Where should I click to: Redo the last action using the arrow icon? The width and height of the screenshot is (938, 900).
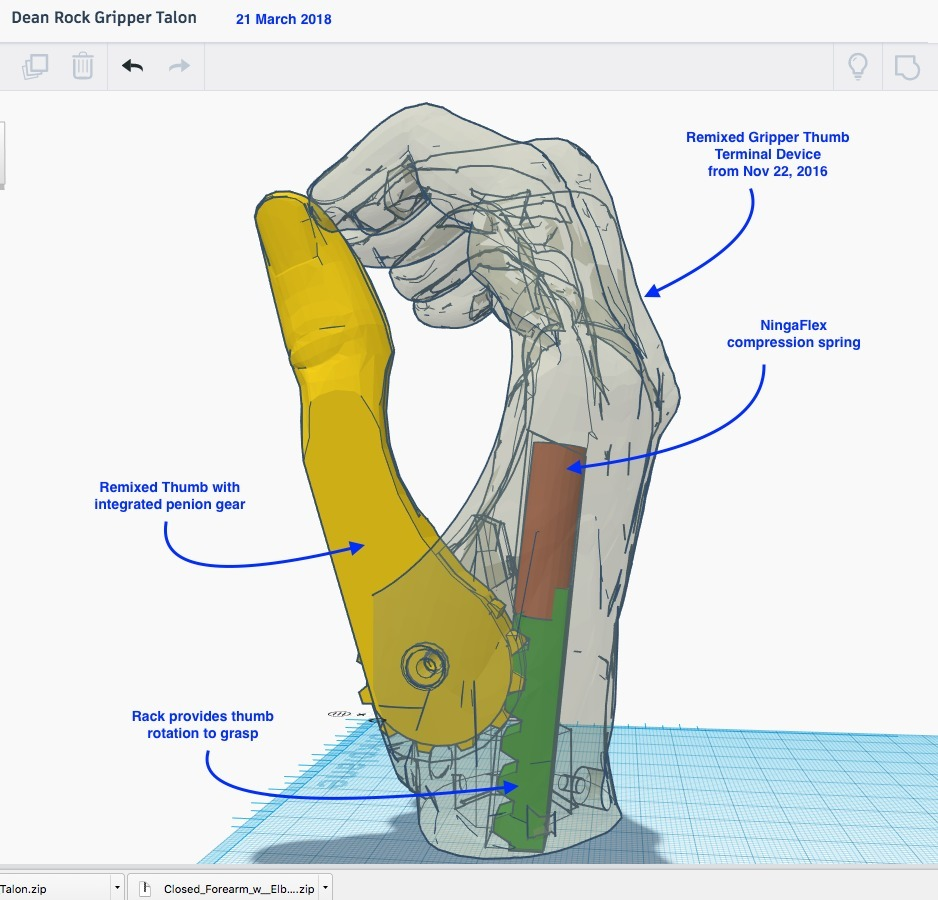pyautogui.click(x=178, y=65)
